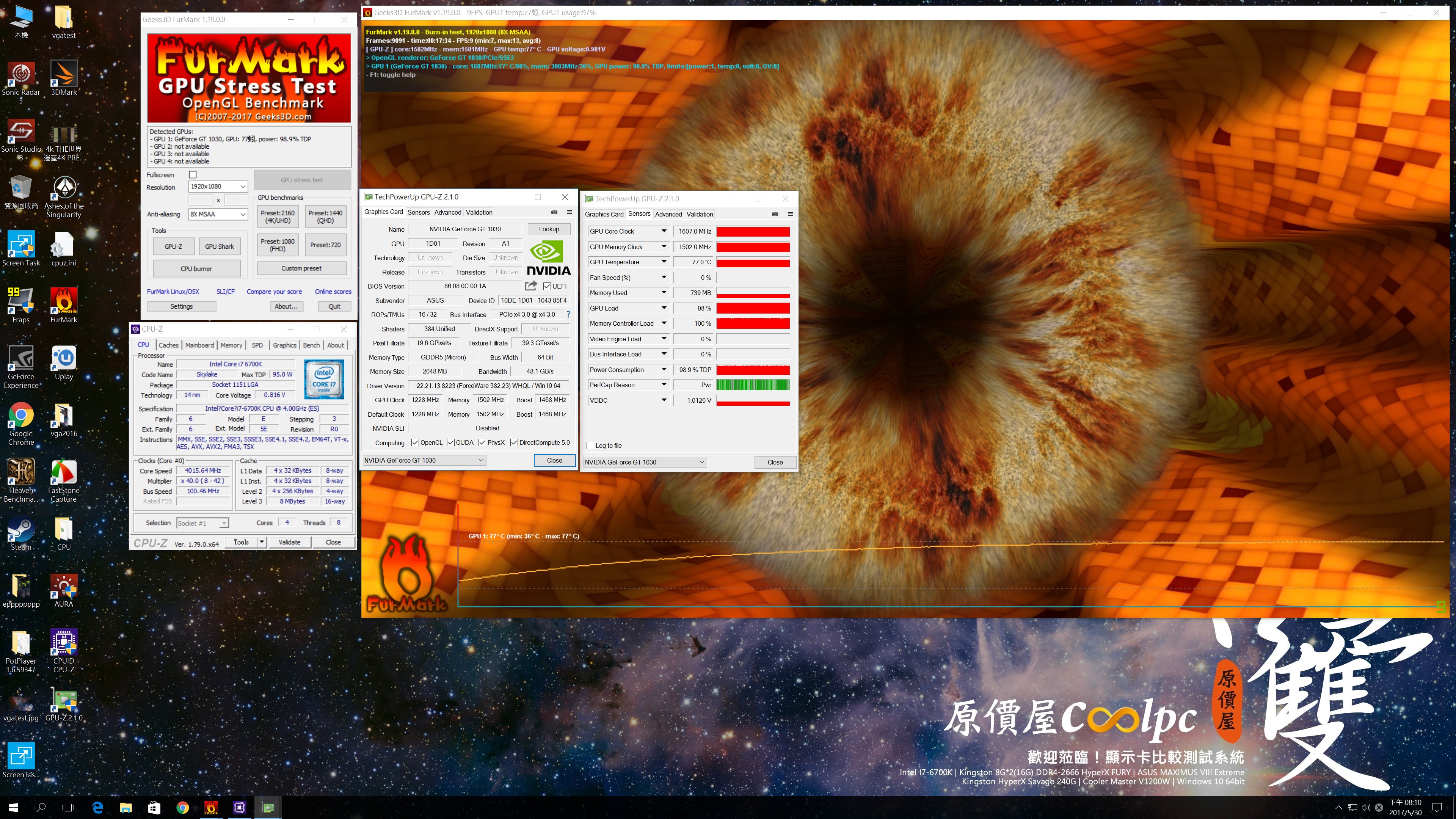This screenshot has height=819, width=1456.
Task: Launch Google Chrome from desktop
Action: click(x=21, y=424)
